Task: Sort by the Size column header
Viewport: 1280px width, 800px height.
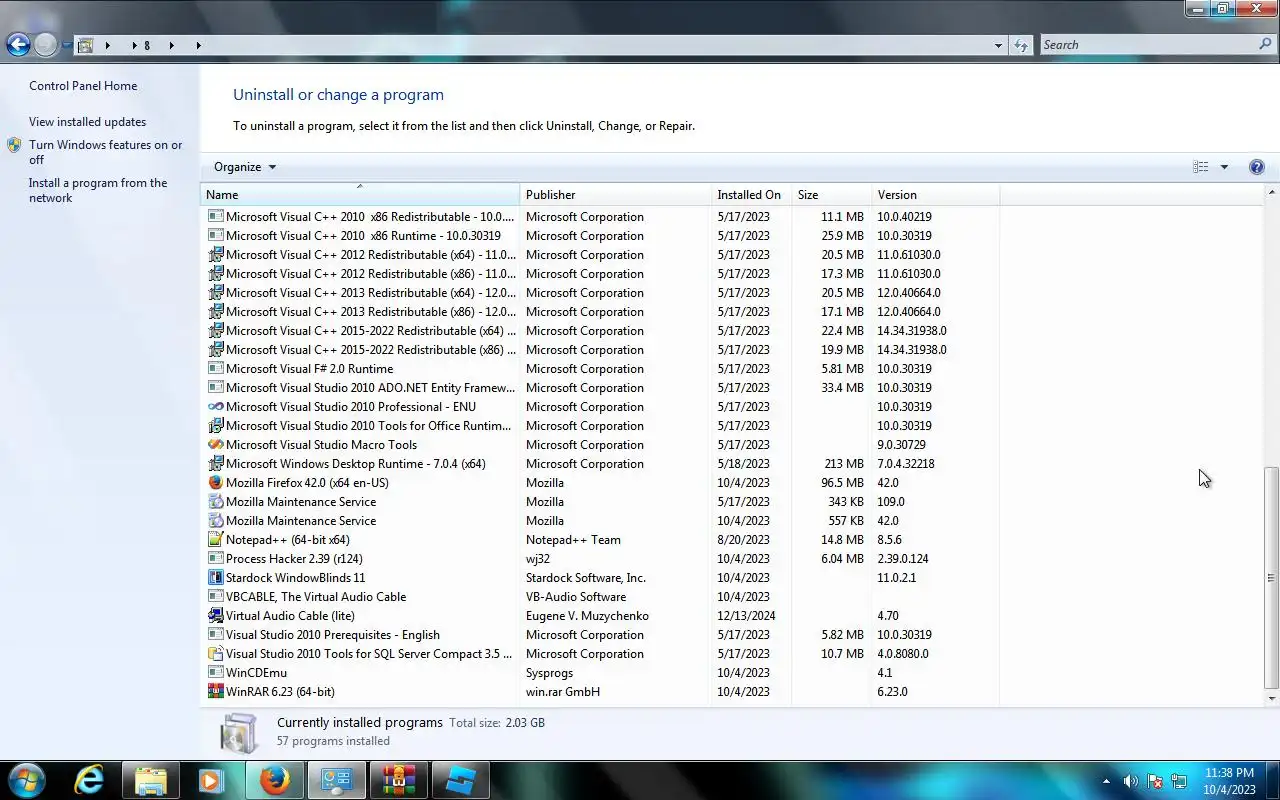Action: 830,195
